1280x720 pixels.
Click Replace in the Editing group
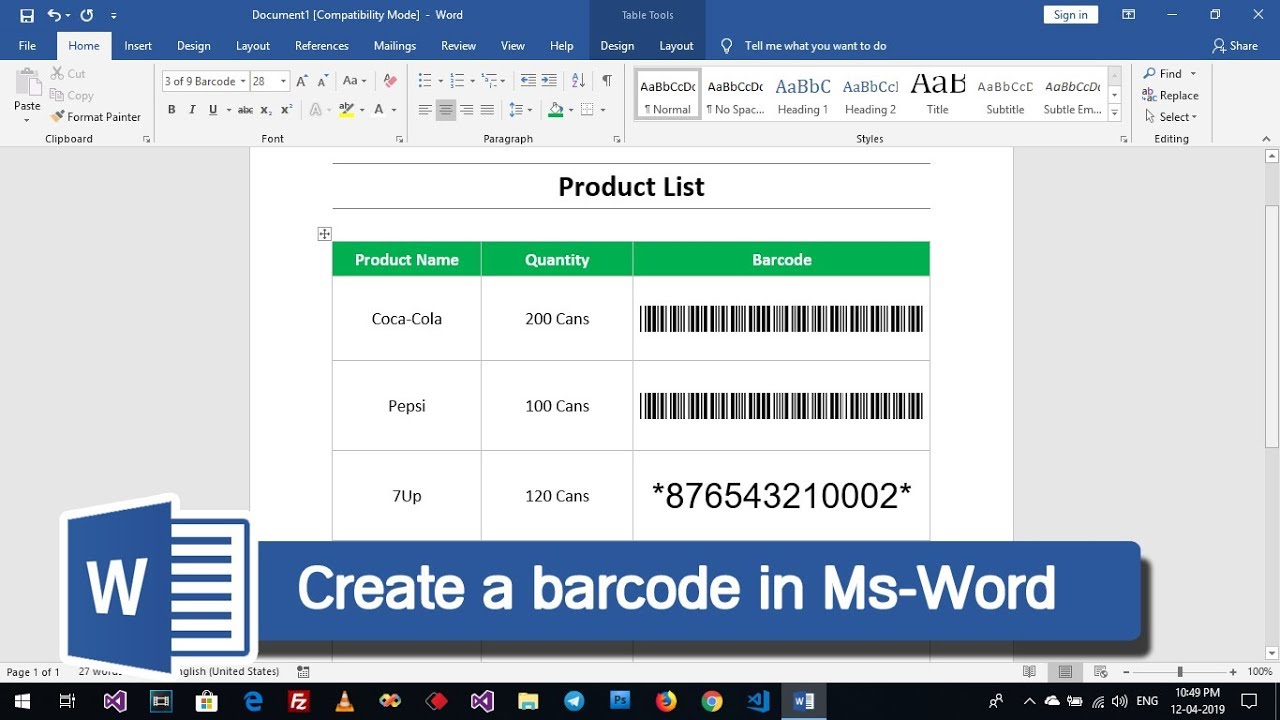(x=1171, y=95)
